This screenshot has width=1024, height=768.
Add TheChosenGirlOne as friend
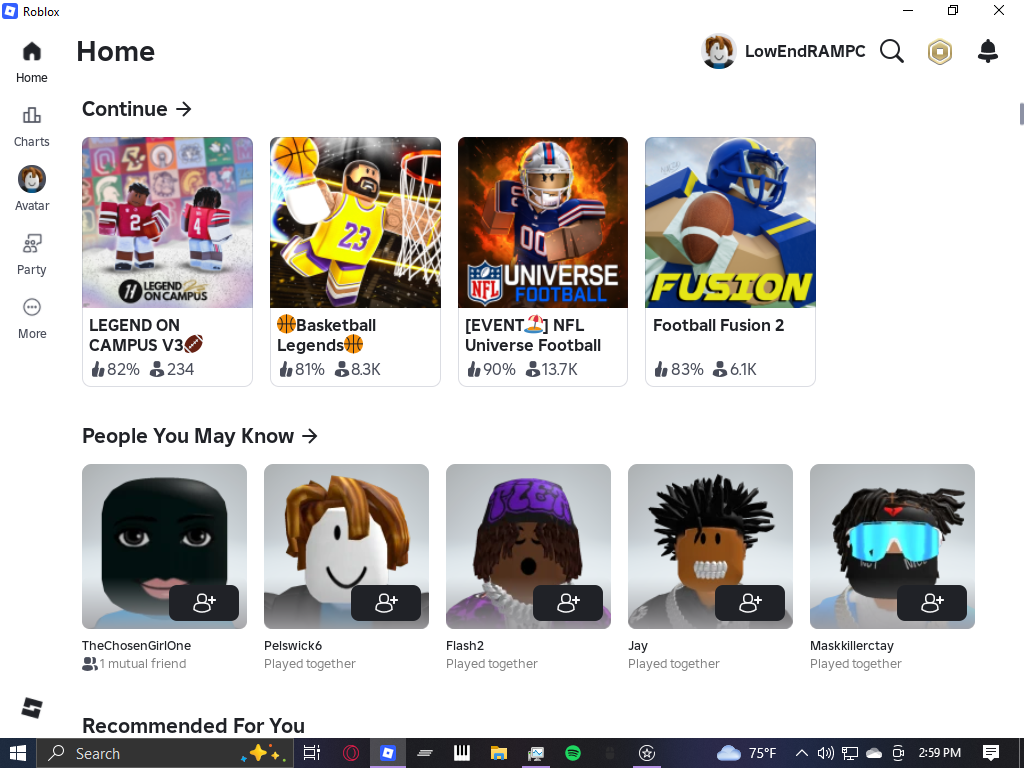pos(204,603)
